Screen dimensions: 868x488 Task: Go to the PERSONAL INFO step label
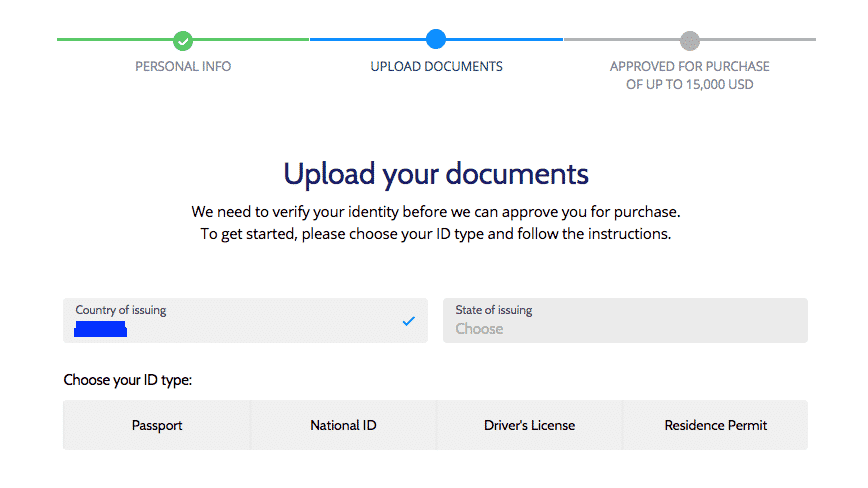point(183,66)
